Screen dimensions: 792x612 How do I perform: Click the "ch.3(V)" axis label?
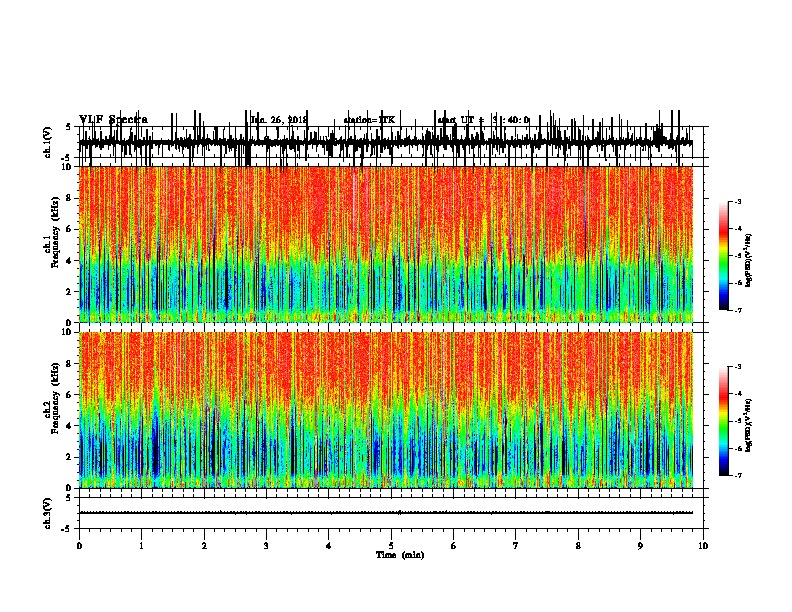click(47, 514)
